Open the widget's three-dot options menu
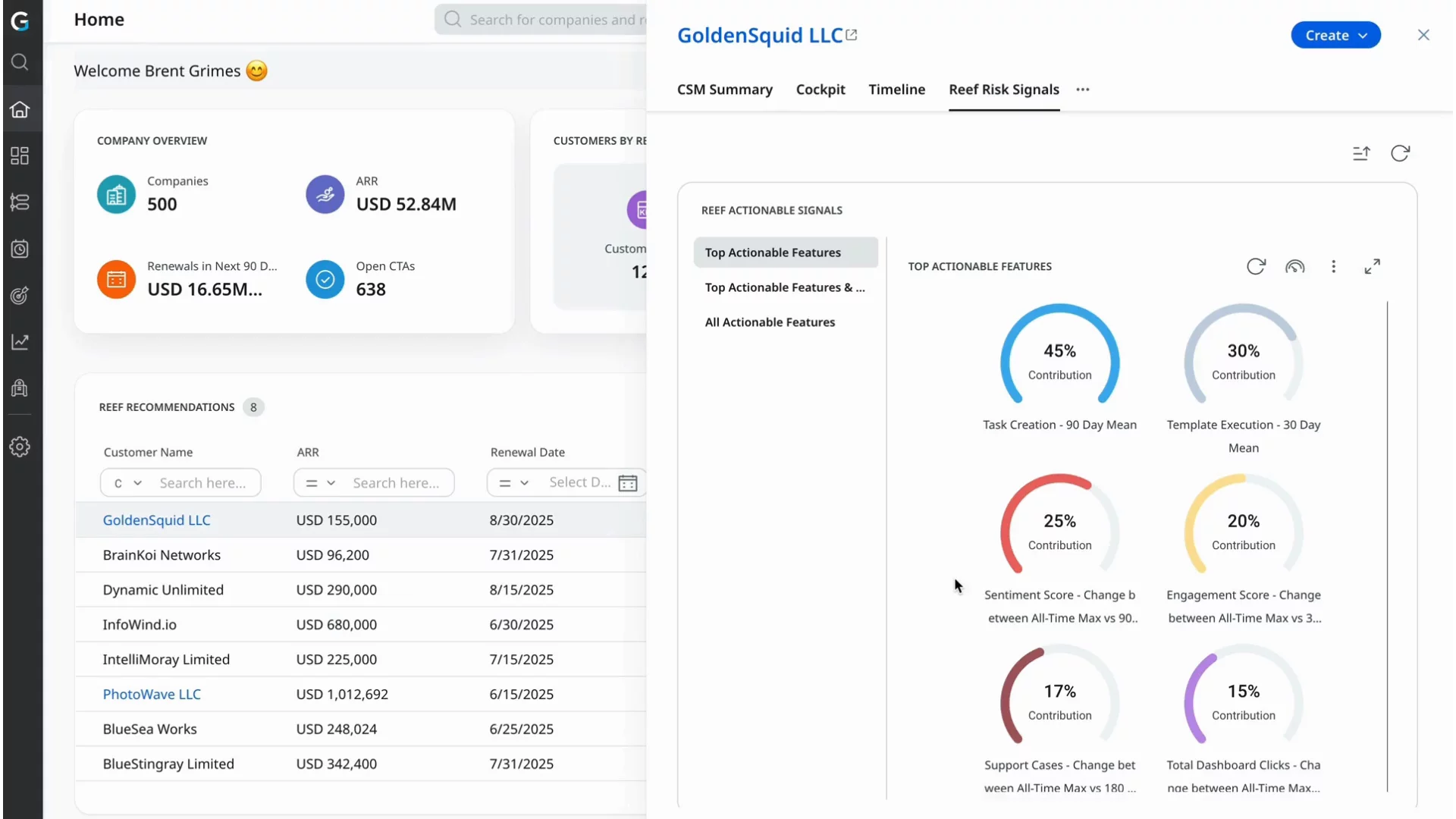 [x=1333, y=267]
